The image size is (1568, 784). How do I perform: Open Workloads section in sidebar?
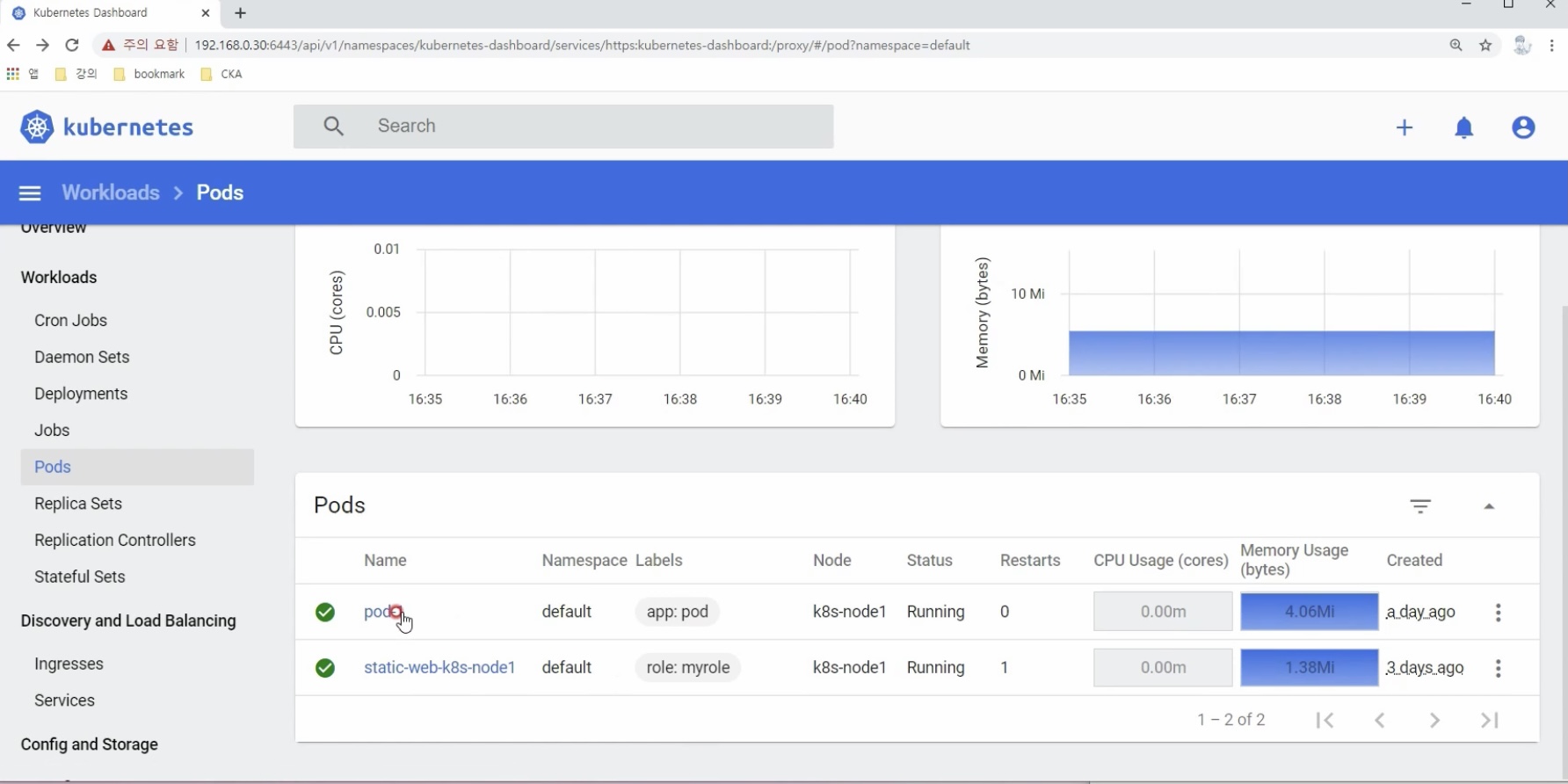pyautogui.click(x=59, y=278)
